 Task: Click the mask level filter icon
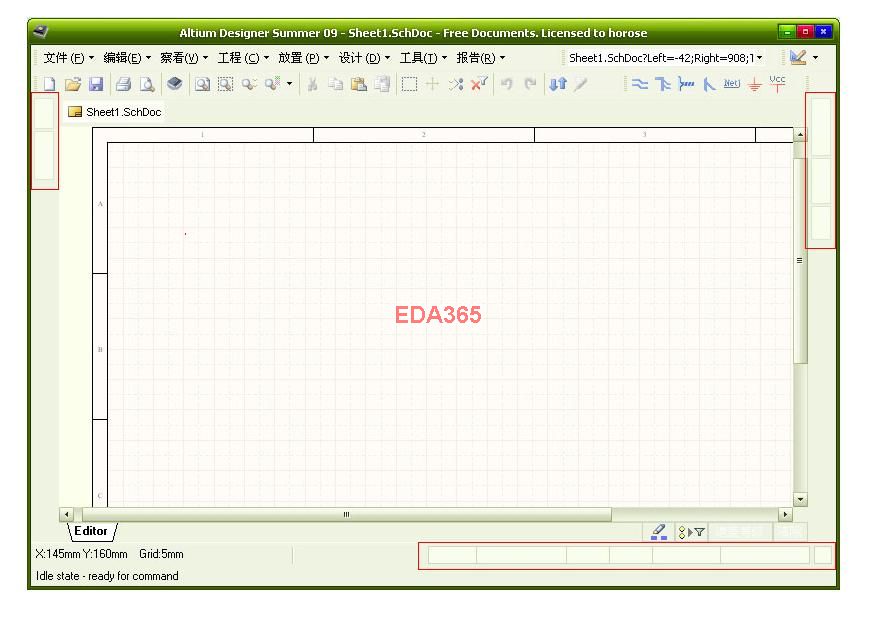tap(692, 532)
